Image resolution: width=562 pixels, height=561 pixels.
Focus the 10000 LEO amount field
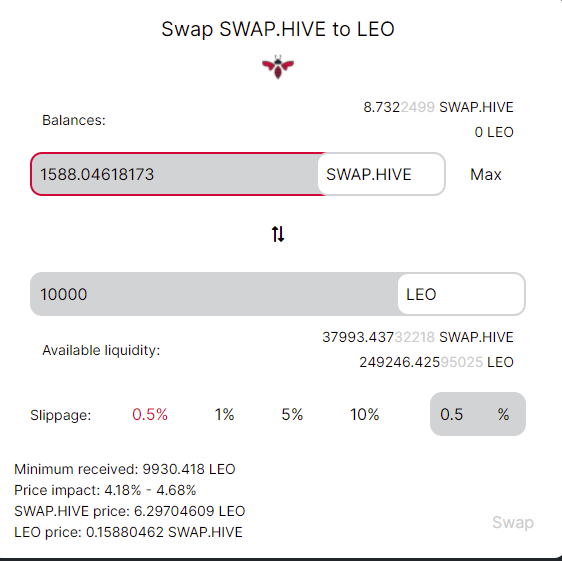(x=214, y=294)
